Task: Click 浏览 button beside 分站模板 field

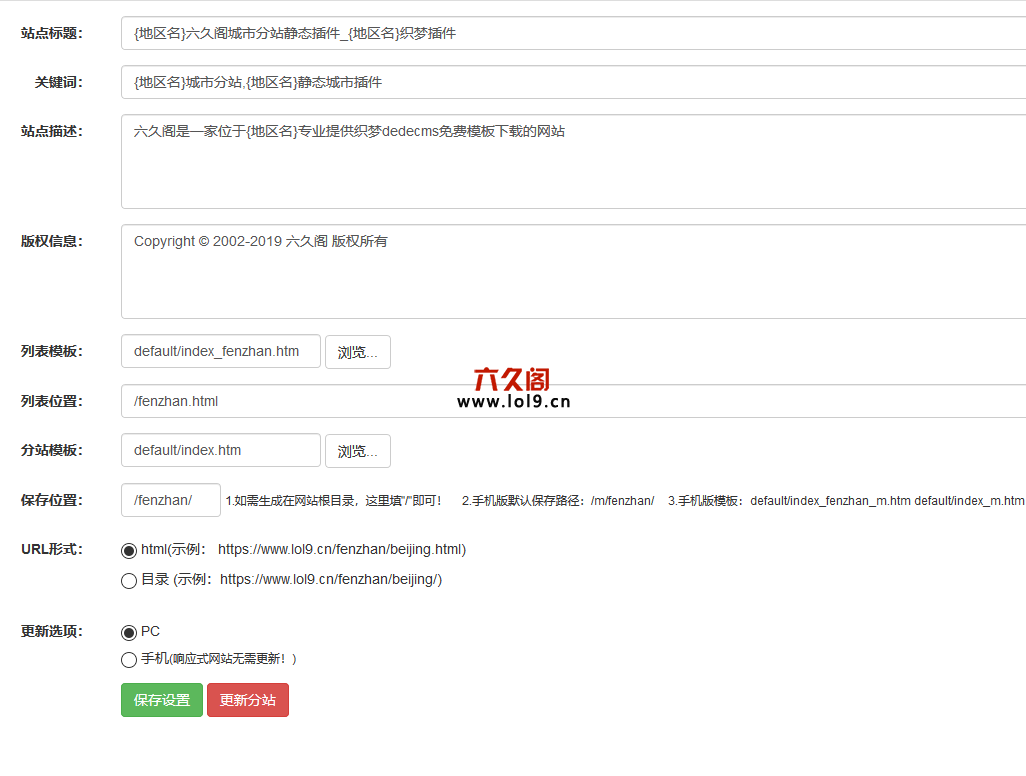Action: [x=358, y=451]
